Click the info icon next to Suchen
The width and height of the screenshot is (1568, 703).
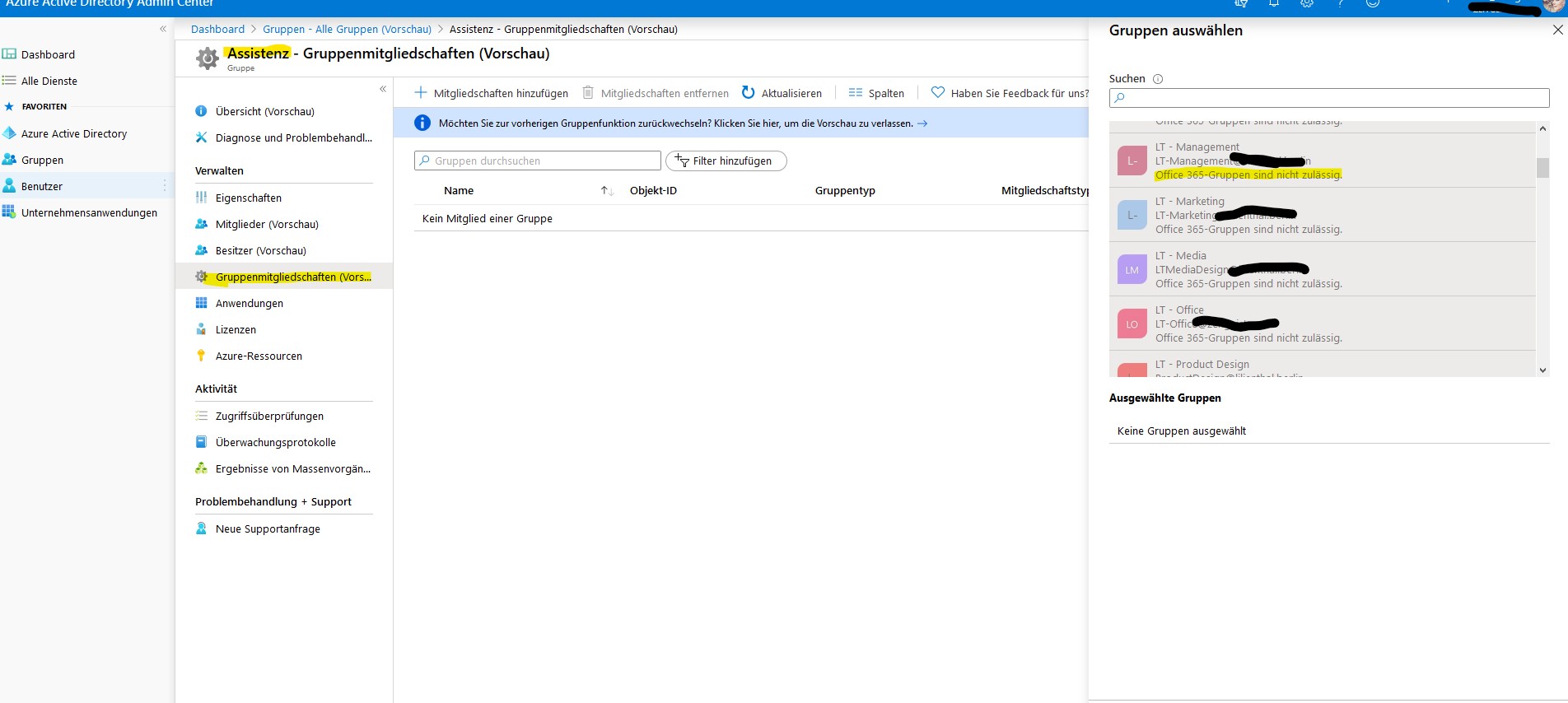point(1158,79)
